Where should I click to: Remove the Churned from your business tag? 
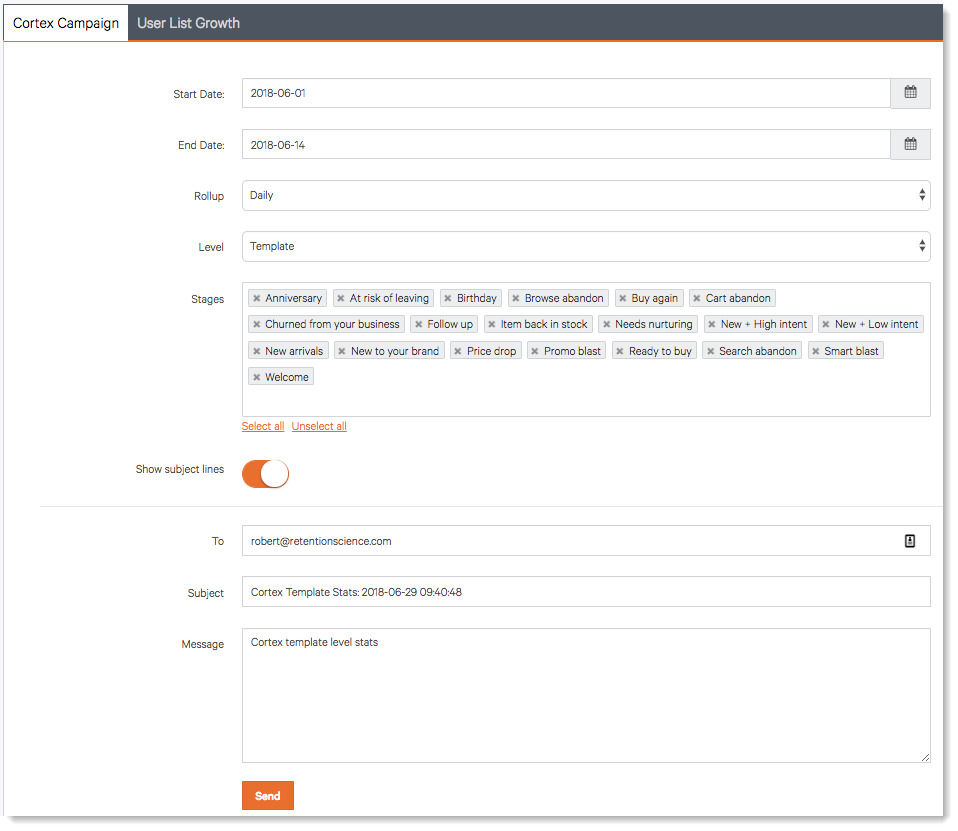point(257,324)
